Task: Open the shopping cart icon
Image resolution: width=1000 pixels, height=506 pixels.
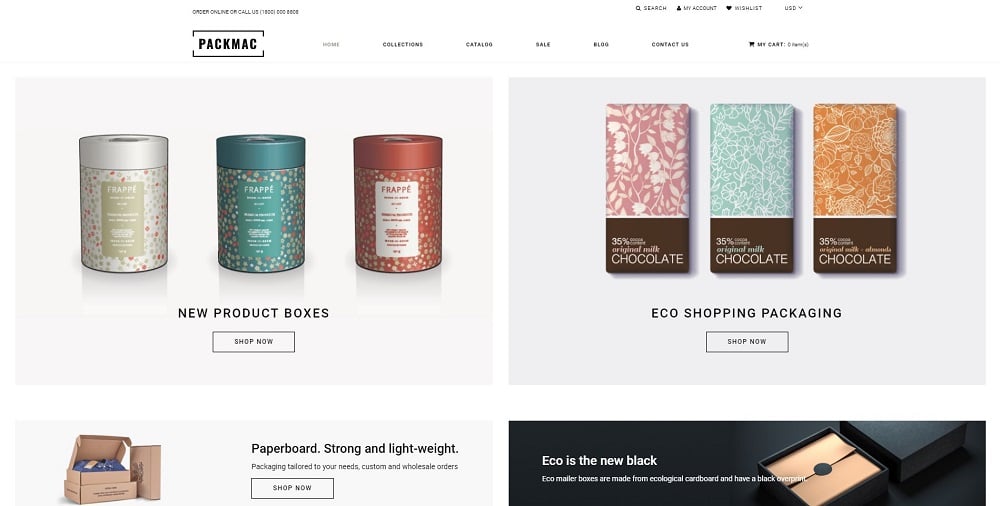Action: pyautogui.click(x=751, y=44)
